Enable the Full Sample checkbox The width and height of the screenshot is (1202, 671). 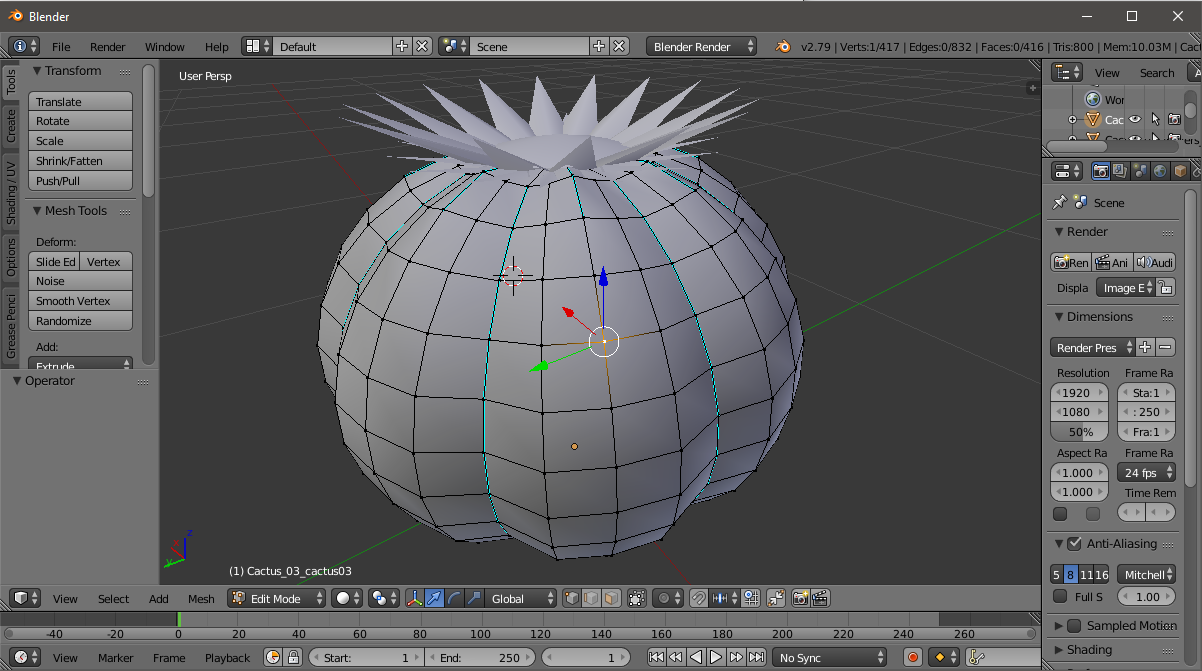[x=1060, y=596]
